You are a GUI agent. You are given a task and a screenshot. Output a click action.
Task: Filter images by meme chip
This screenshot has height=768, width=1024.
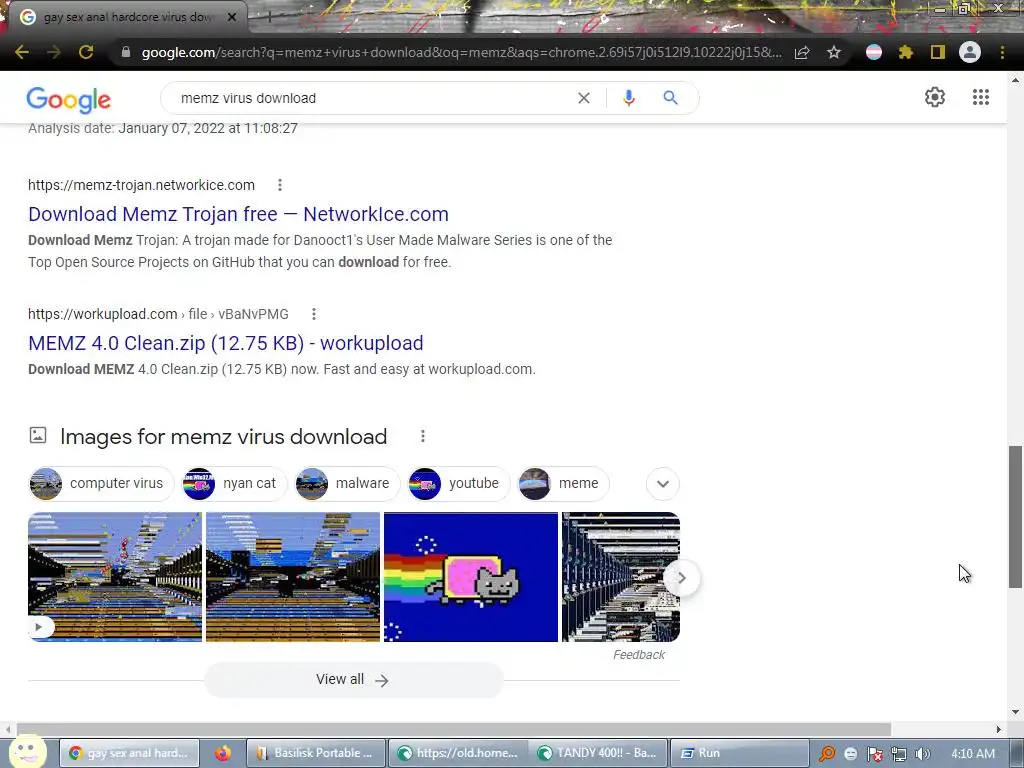coord(564,484)
